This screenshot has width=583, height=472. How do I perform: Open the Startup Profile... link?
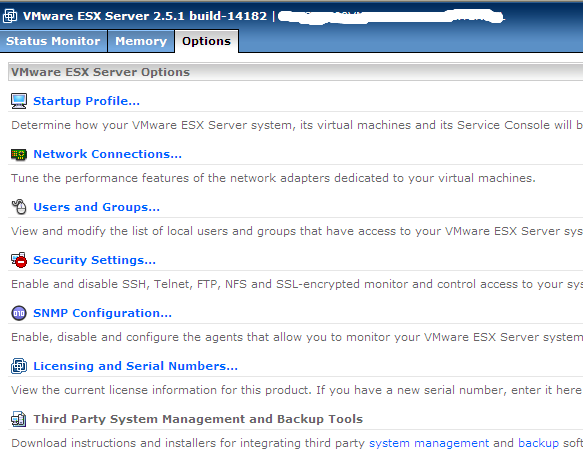point(86,101)
